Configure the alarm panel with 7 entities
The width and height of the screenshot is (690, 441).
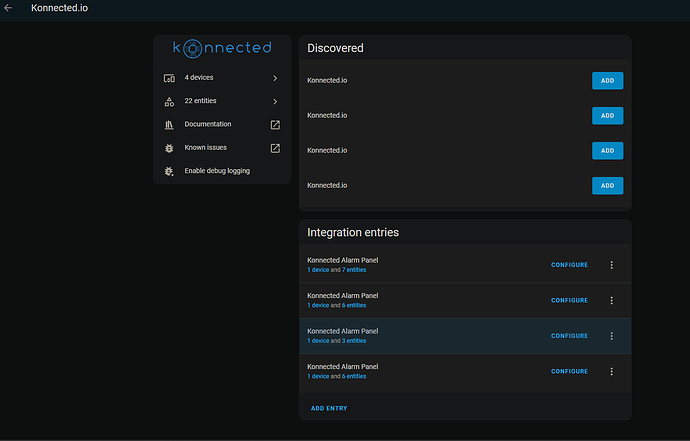[x=569, y=265]
